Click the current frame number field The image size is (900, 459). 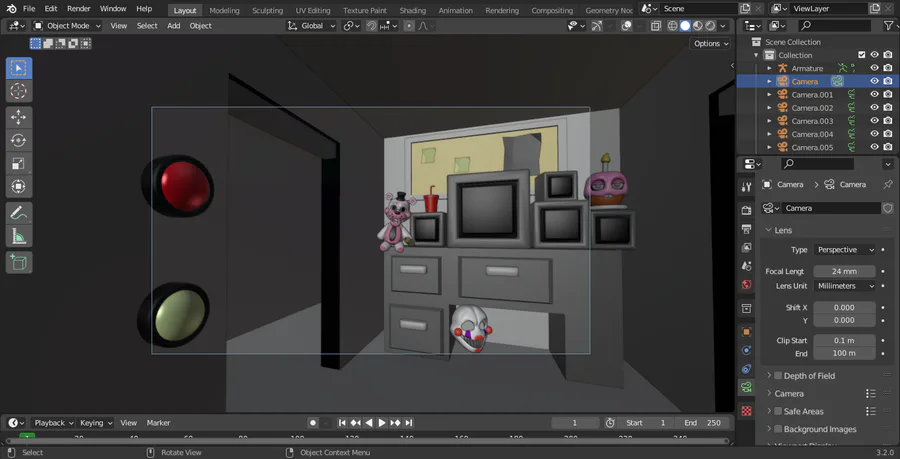[575, 423]
